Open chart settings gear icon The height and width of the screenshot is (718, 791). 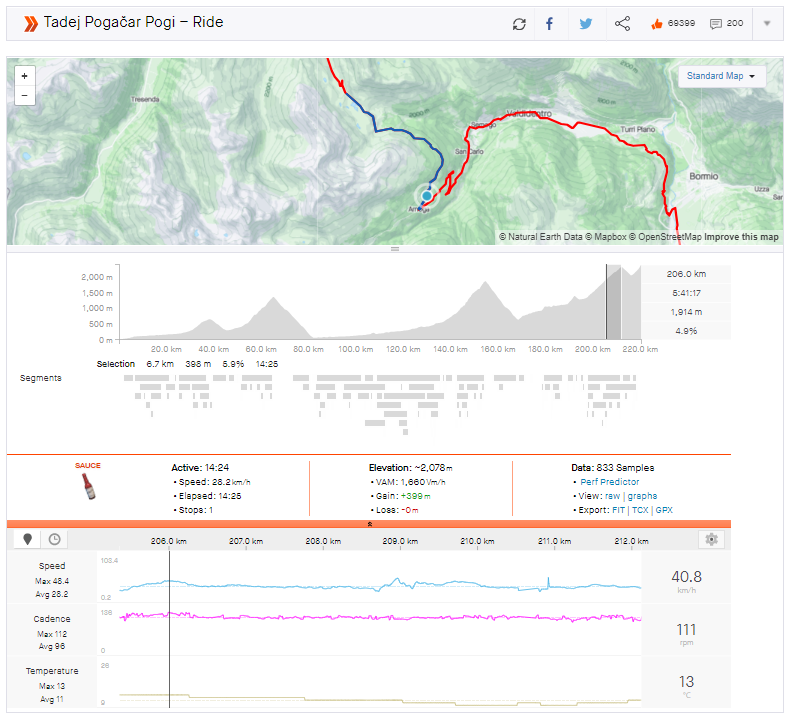[x=711, y=539]
